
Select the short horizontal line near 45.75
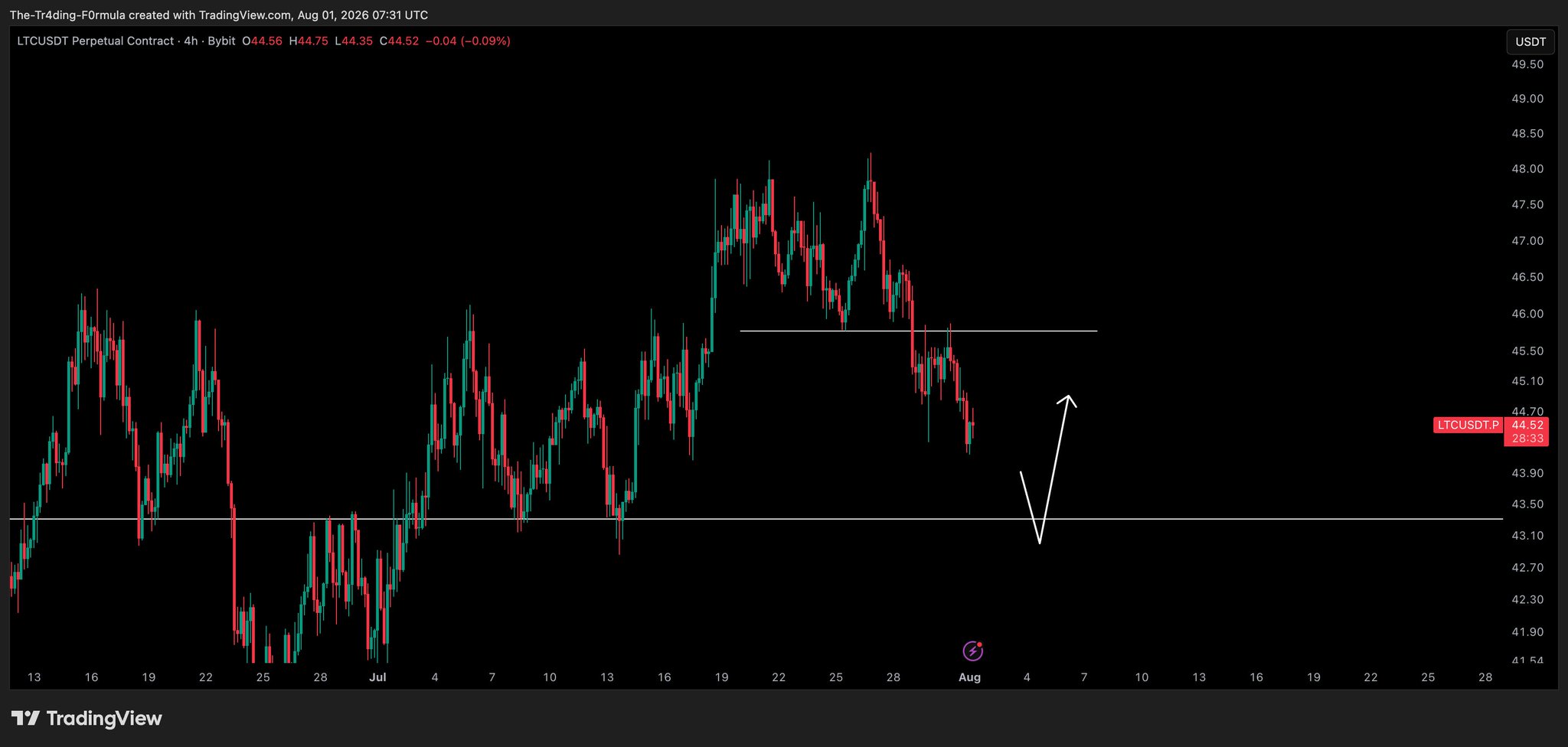click(x=919, y=331)
